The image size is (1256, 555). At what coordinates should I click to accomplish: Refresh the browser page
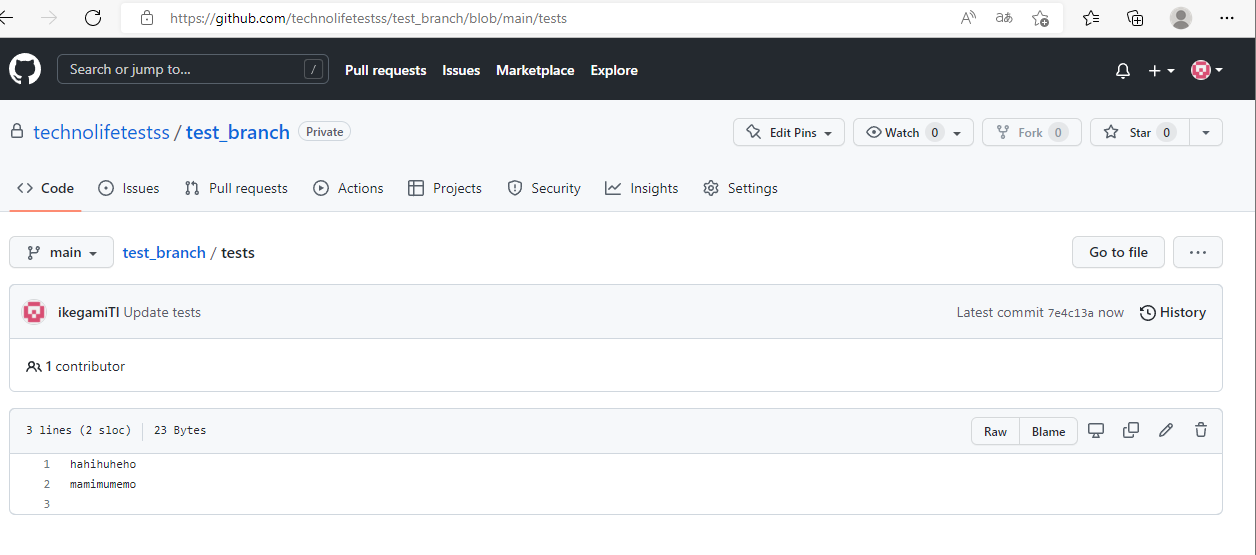point(93,18)
